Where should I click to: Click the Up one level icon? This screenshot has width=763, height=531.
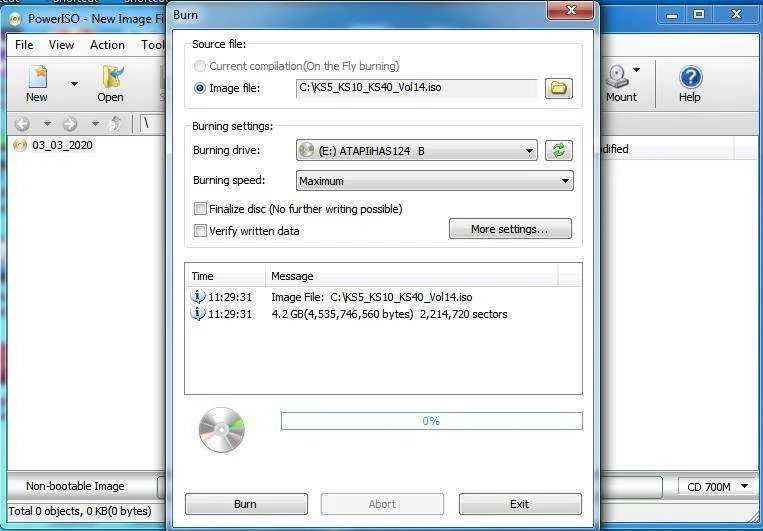pos(115,124)
